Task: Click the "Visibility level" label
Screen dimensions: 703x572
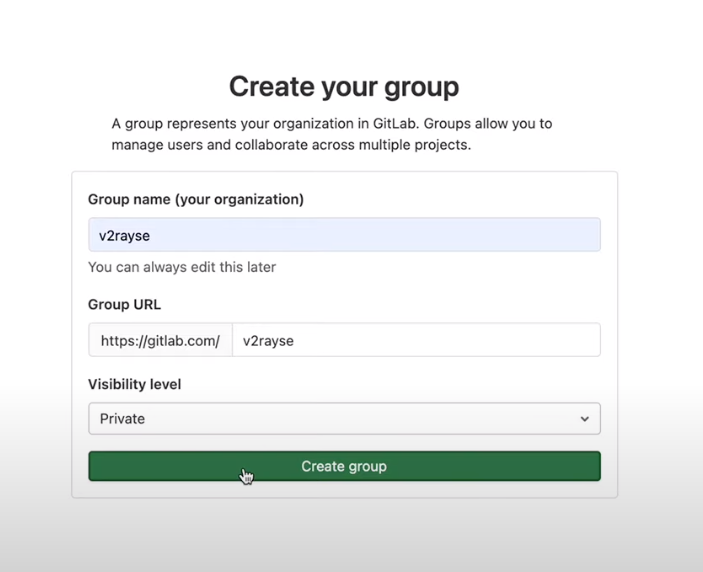Action: pos(135,384)
